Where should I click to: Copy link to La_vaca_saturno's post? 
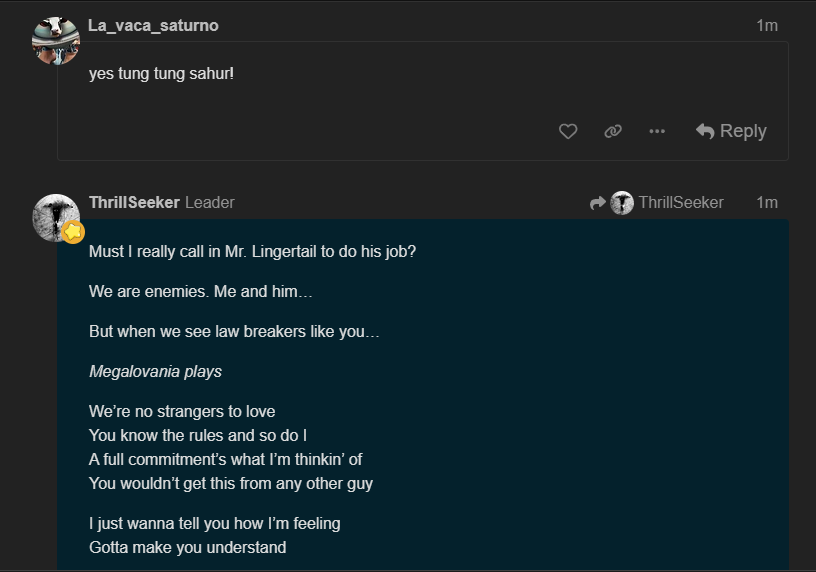tap(613, 131)
